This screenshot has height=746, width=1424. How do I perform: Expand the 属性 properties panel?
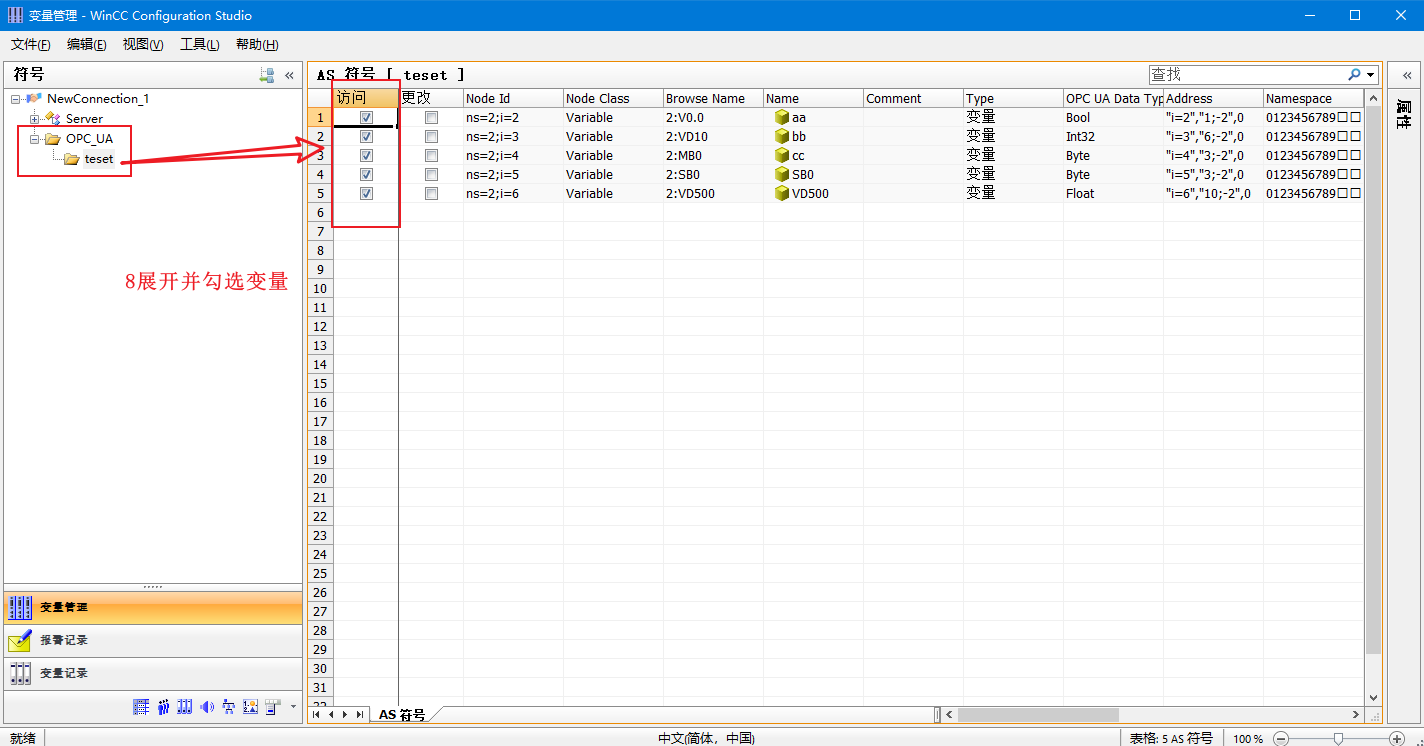click(x=1405, y=75)
